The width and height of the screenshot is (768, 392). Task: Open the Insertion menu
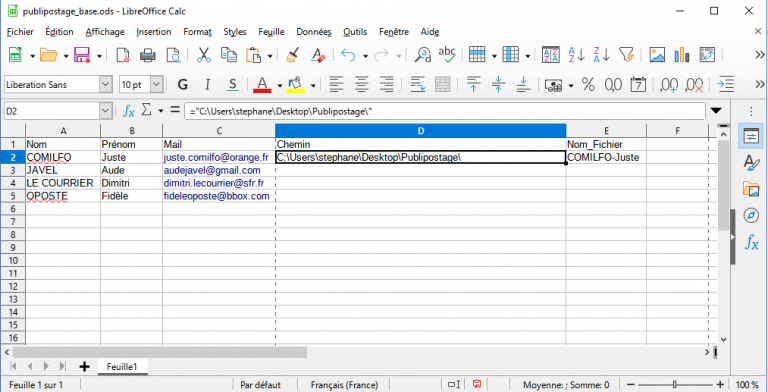[x=154, y=32]
